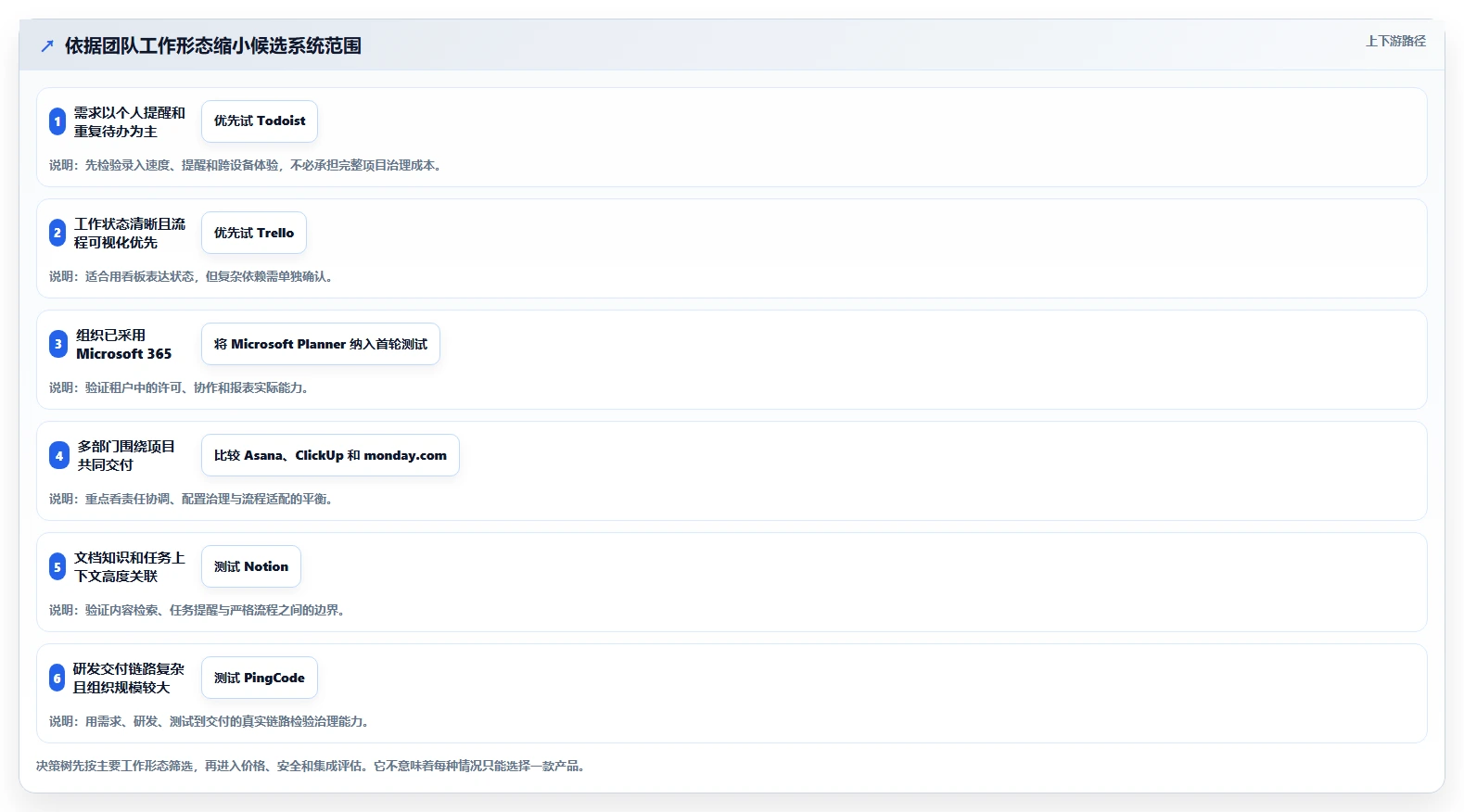This screenshot has width=1464, height=812.
Task: Click the note 用需求、研发、测试到交付的真实链路检验治理能力
Action: [x=227, y=721]
